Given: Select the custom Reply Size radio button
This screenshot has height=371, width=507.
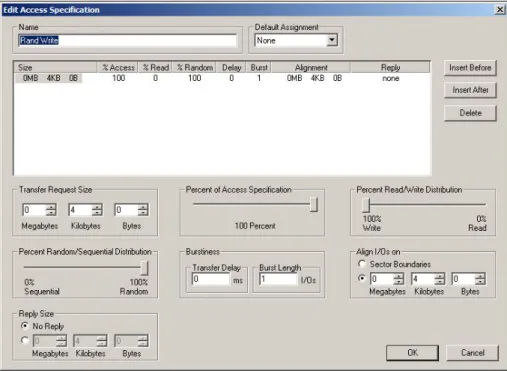Looking at the screenshot, I should [25, 340].
